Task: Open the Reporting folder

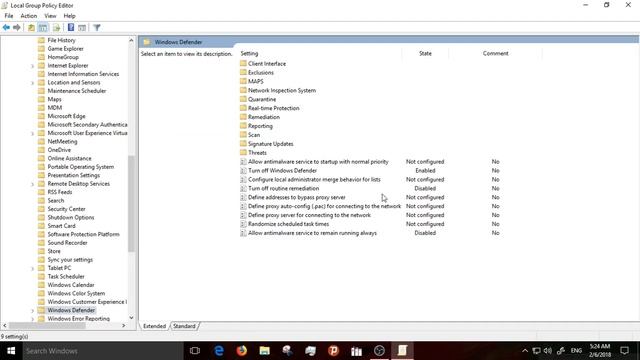Action: pyautogui.click(x=260, y=126)
